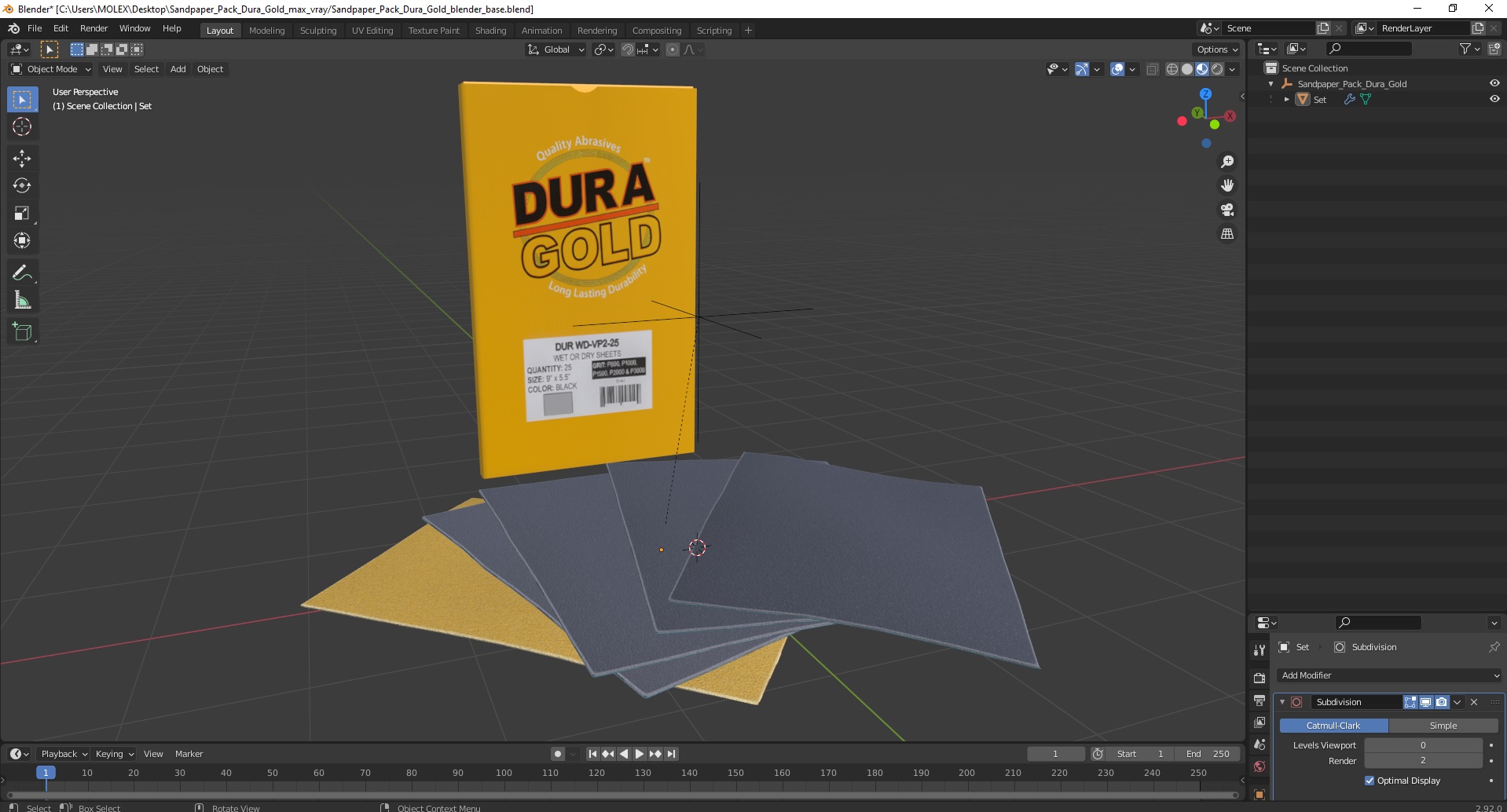Select Simple subdivision type

click(x=1443, y=726)
